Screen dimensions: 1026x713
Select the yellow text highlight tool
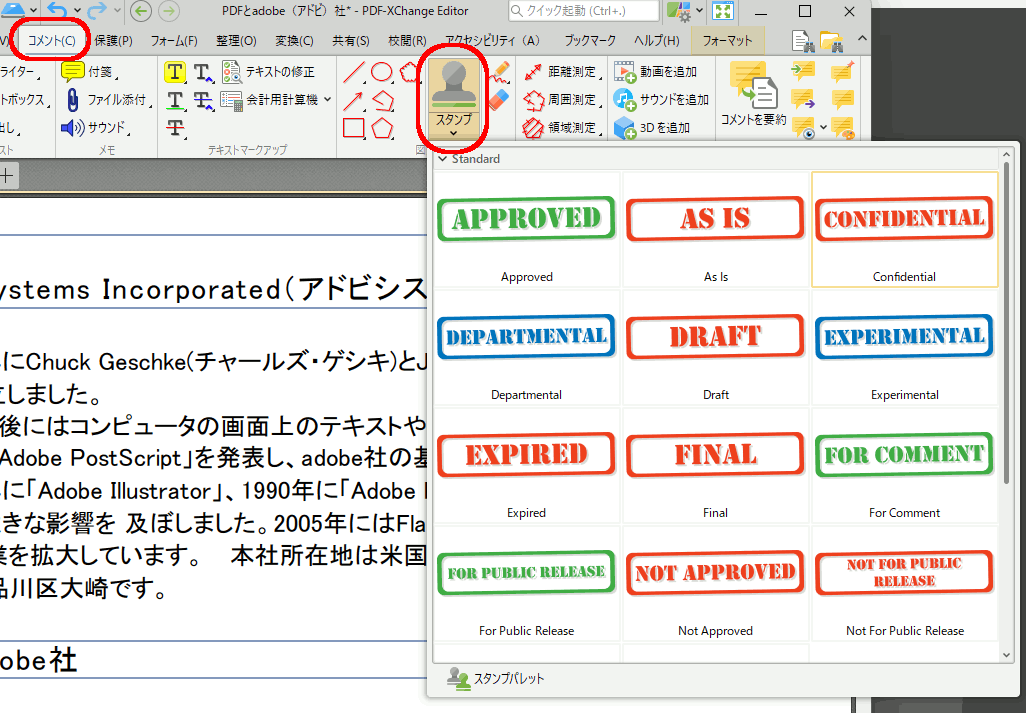point(174,72)
